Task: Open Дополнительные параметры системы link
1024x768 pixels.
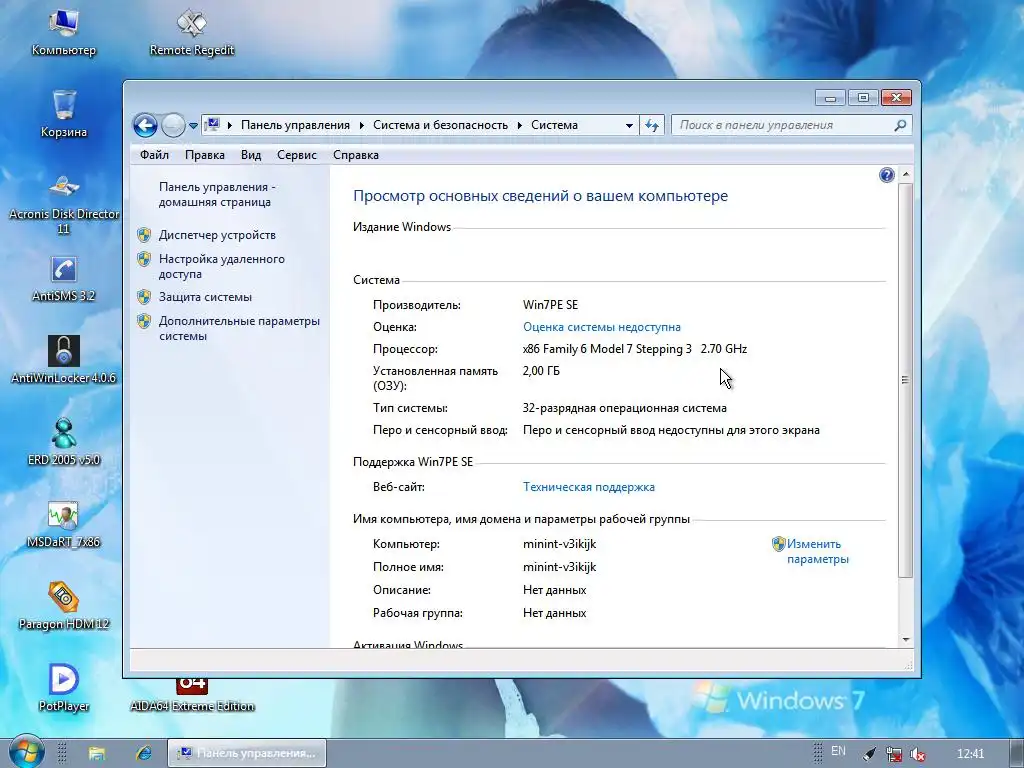Action: point(239,328)
